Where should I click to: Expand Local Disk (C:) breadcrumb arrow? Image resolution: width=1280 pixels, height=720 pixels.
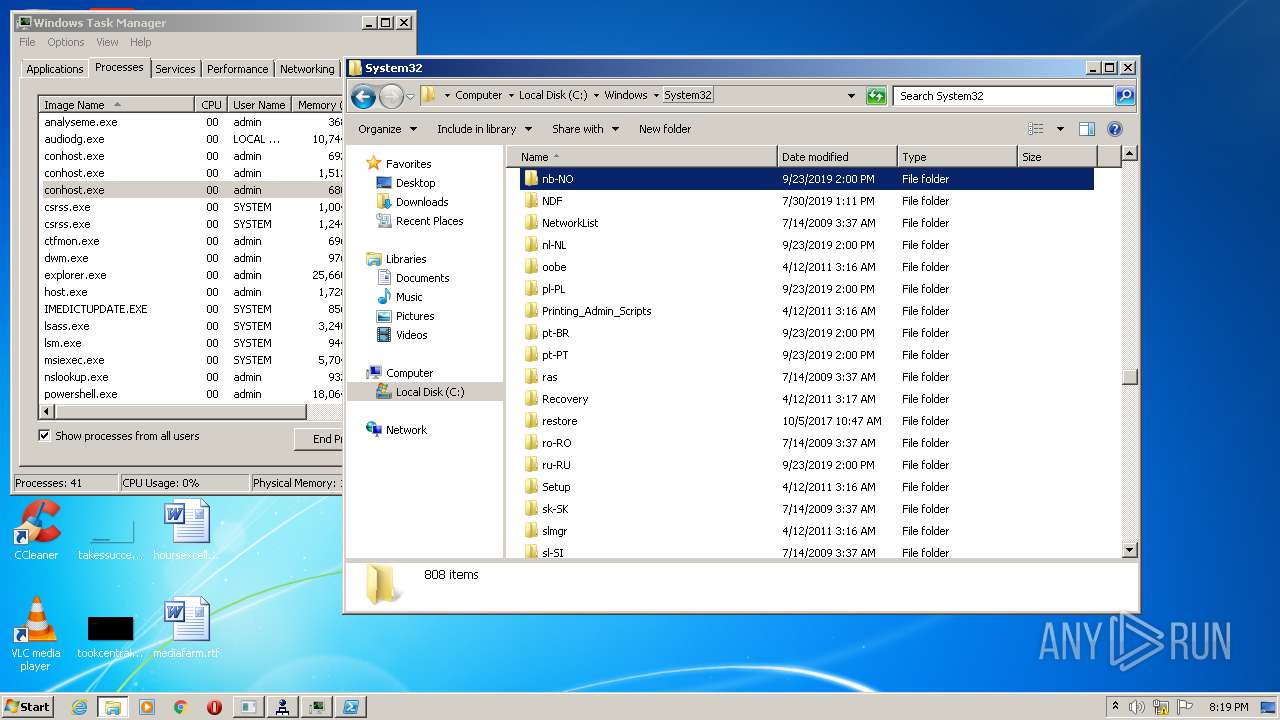tap(596, 96)
